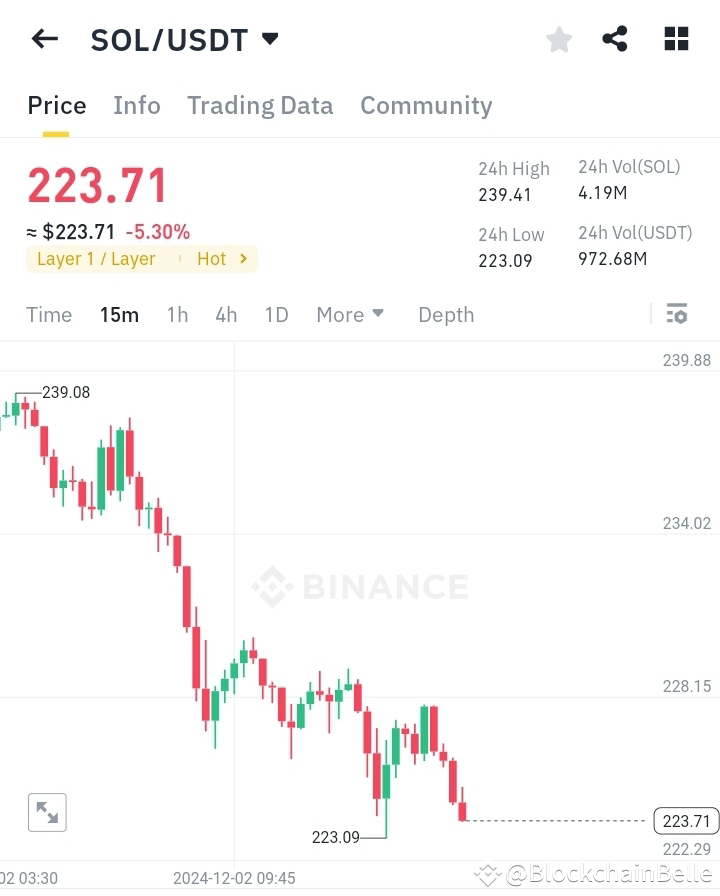This screenshot has width=720, height=896.
Task: Open the markets grid icon
Action: click(676, 39)
